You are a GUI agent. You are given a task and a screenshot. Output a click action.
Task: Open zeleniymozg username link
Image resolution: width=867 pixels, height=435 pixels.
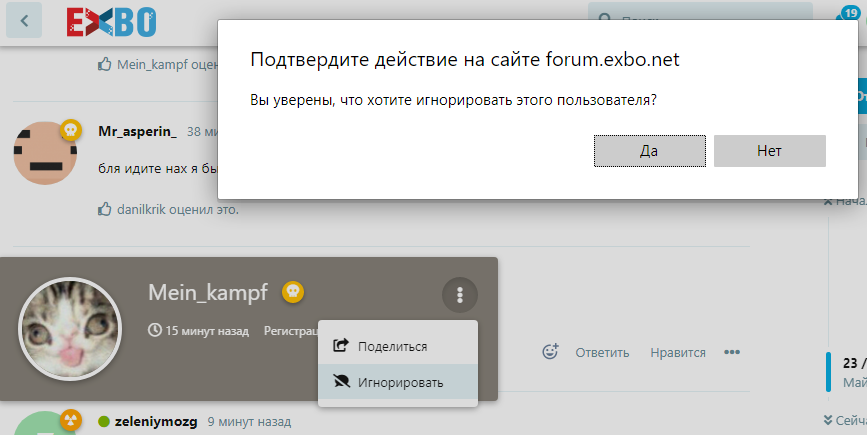tap(156, 422)
